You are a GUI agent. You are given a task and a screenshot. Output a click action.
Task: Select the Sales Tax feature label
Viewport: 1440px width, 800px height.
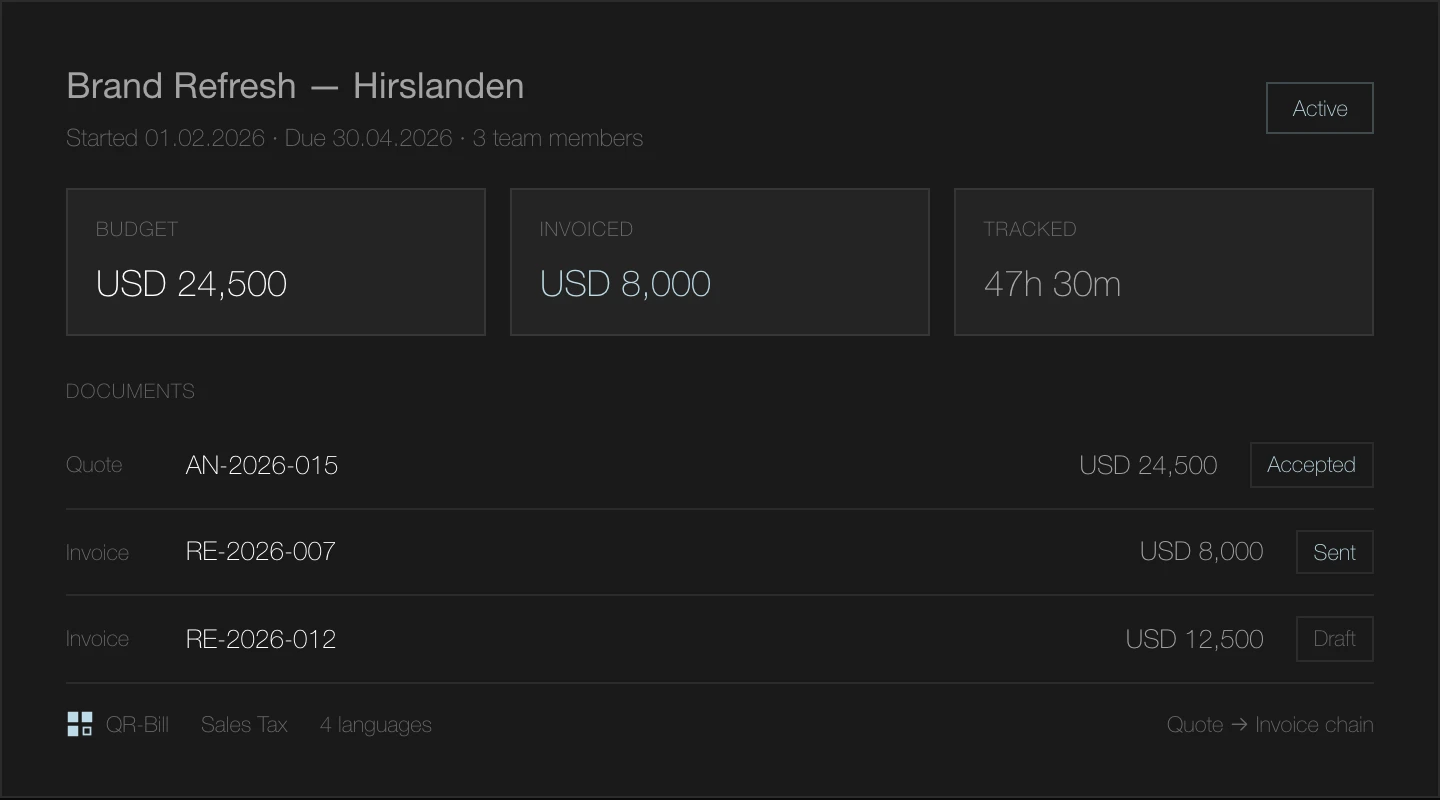pos(244,725)
